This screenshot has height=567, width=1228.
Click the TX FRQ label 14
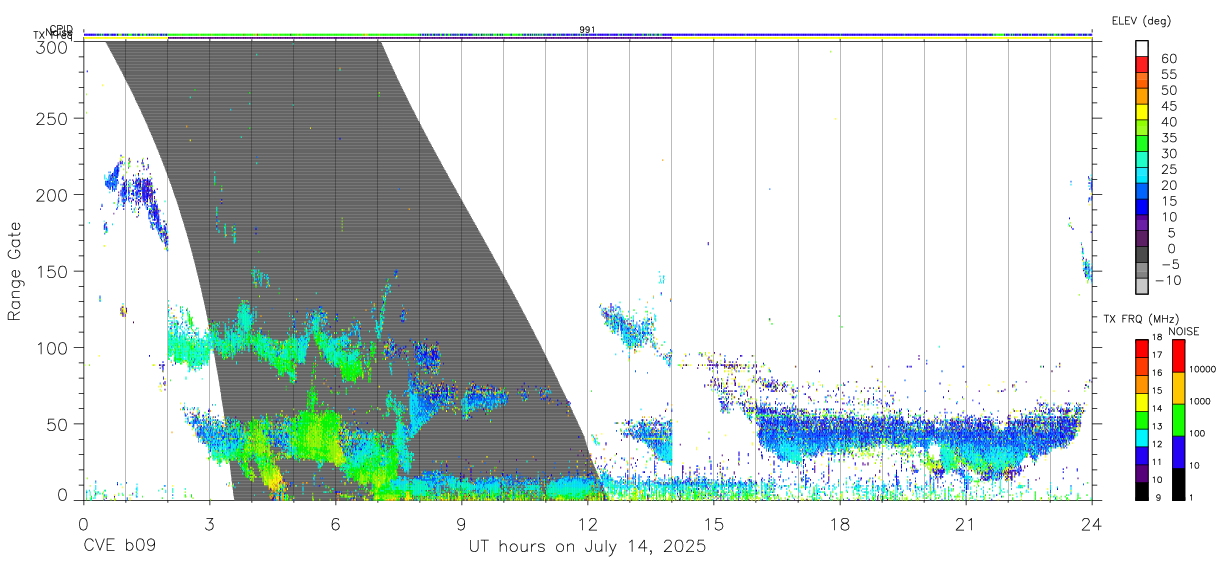[x=1157, y=408]
